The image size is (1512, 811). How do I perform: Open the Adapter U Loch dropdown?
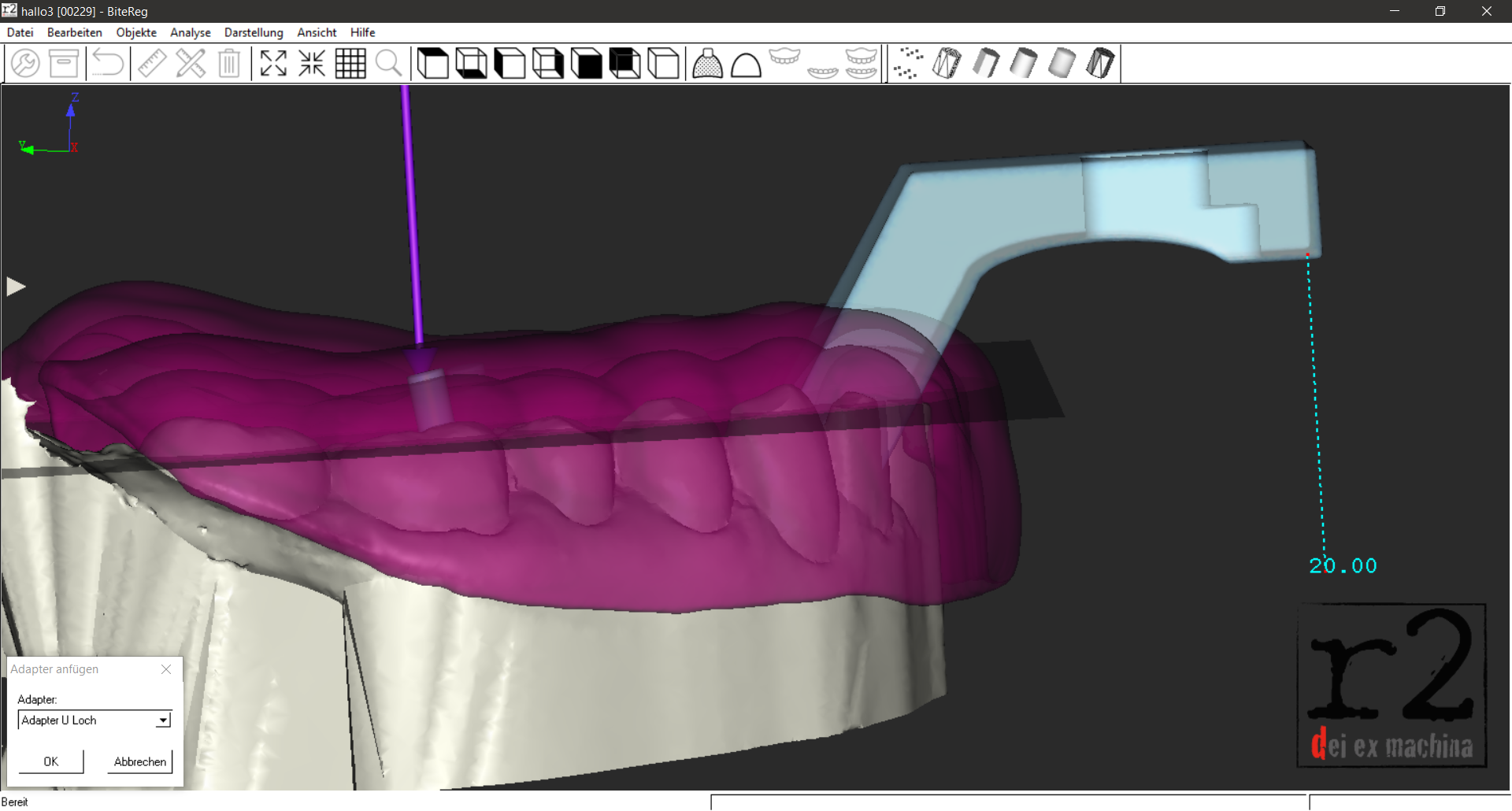[163, 720]
